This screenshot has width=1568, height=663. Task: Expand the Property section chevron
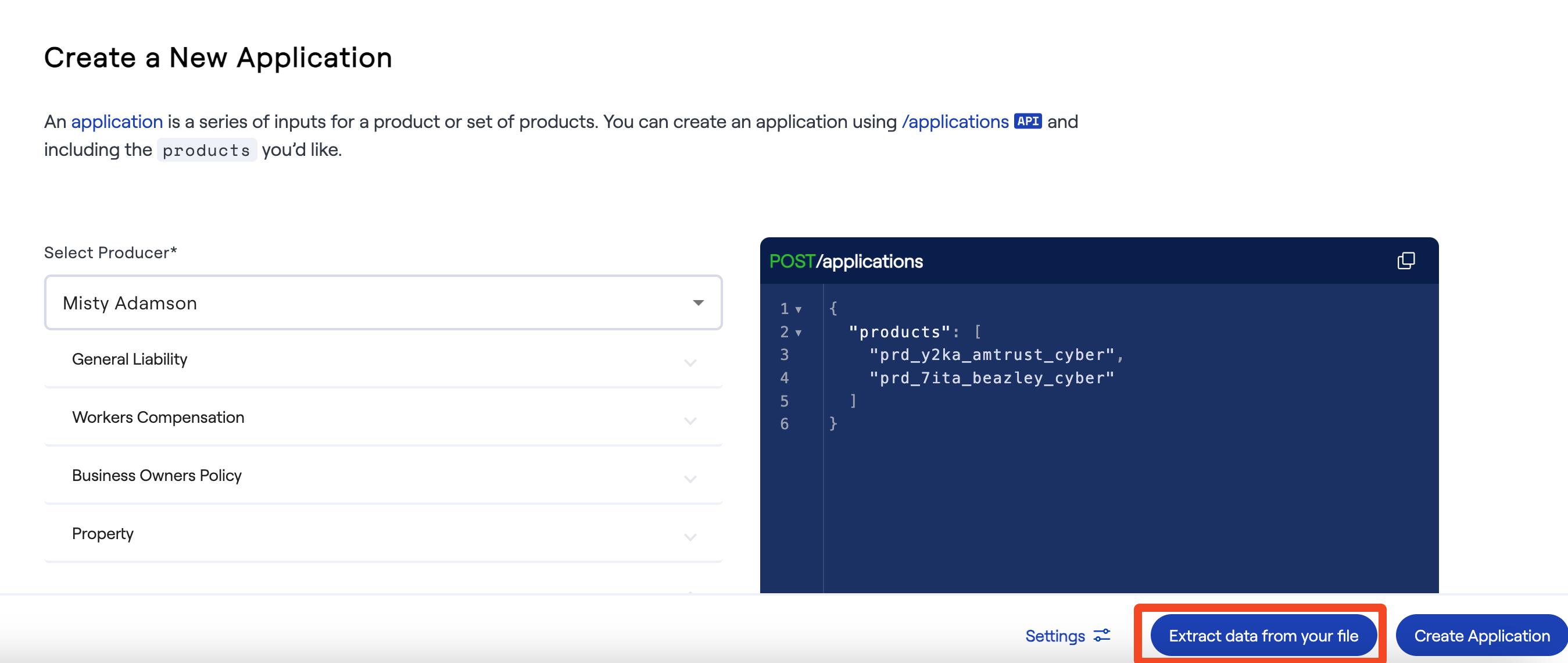click(x=690, y=537)
